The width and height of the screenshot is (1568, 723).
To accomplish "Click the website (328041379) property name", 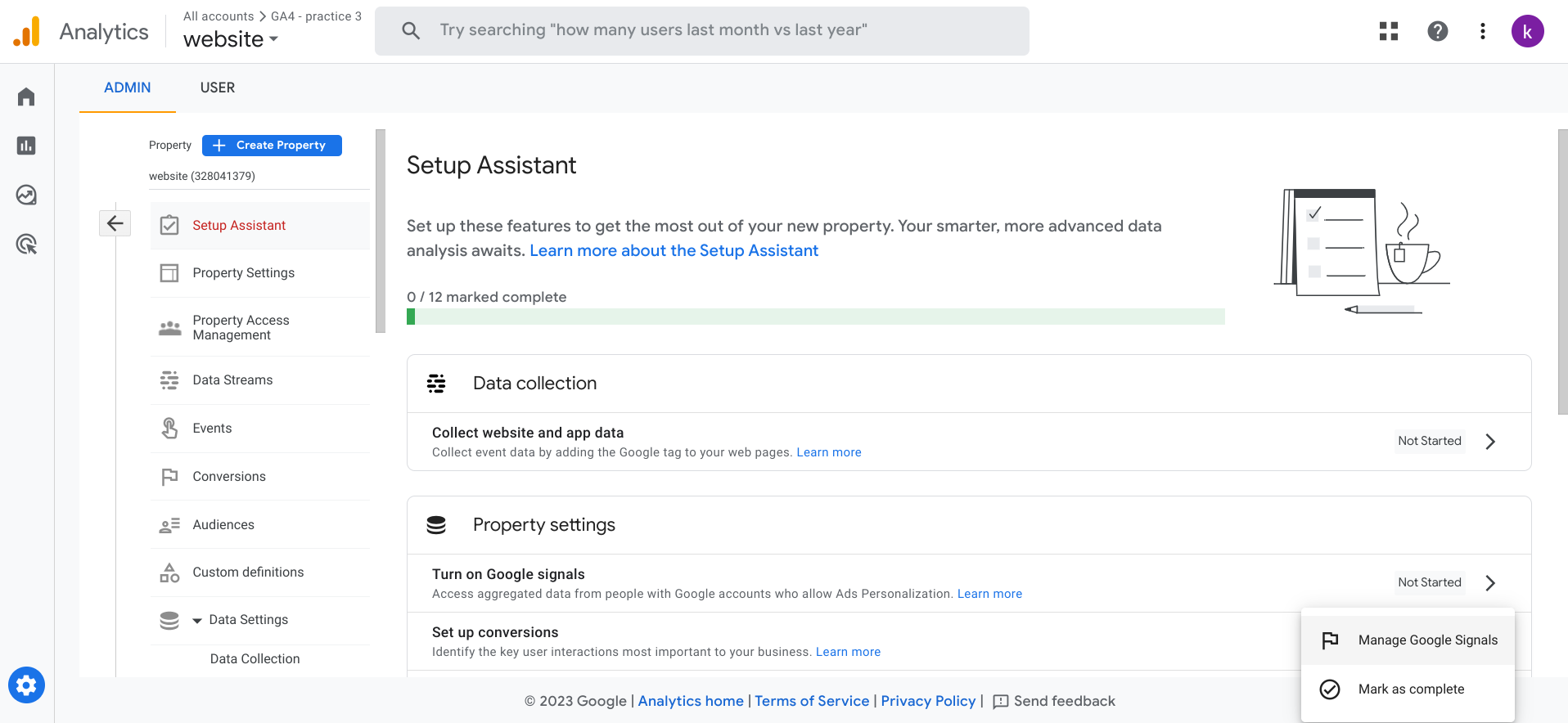I will (x=202, y=177).
